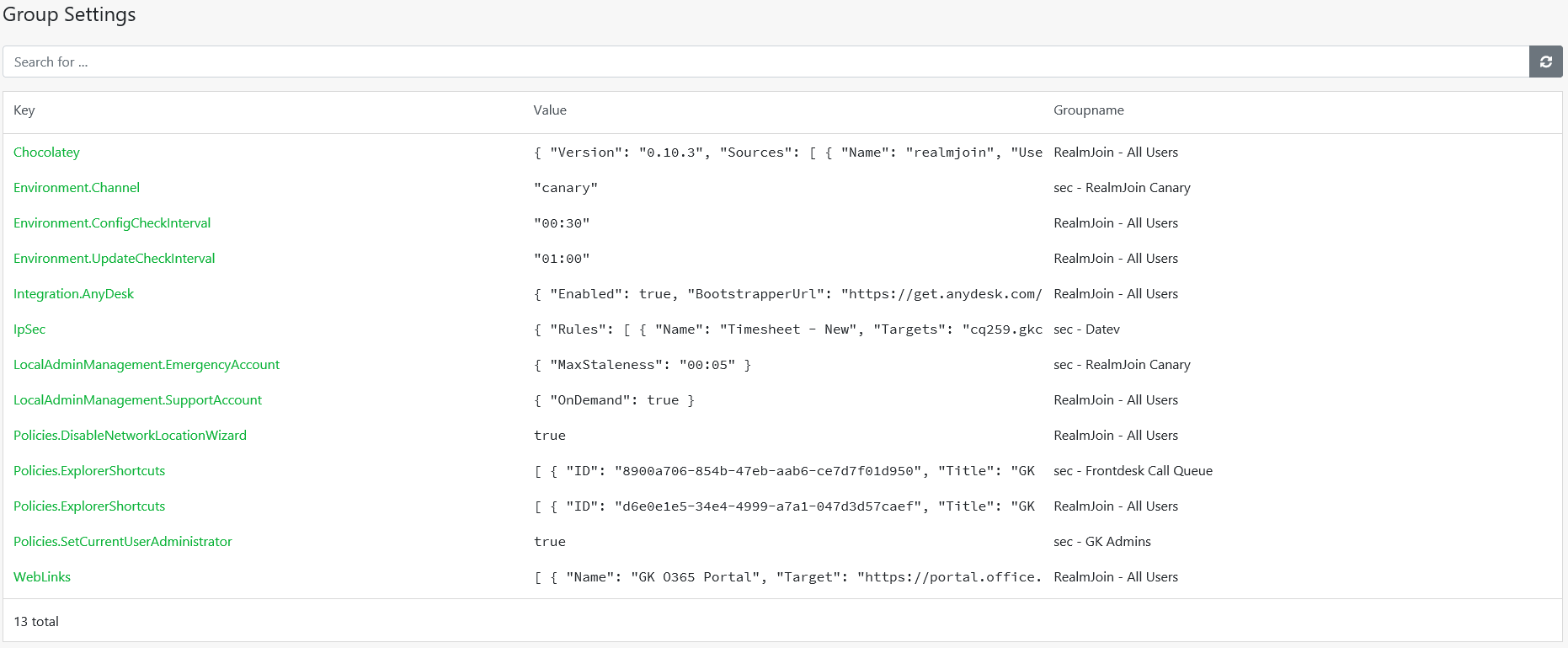The height and width of the screenshot is (648, 1568).
Task: Click 'sec - RealmJoin Canary' in Environment.Channel row
Action: (x=1122, y=188)
